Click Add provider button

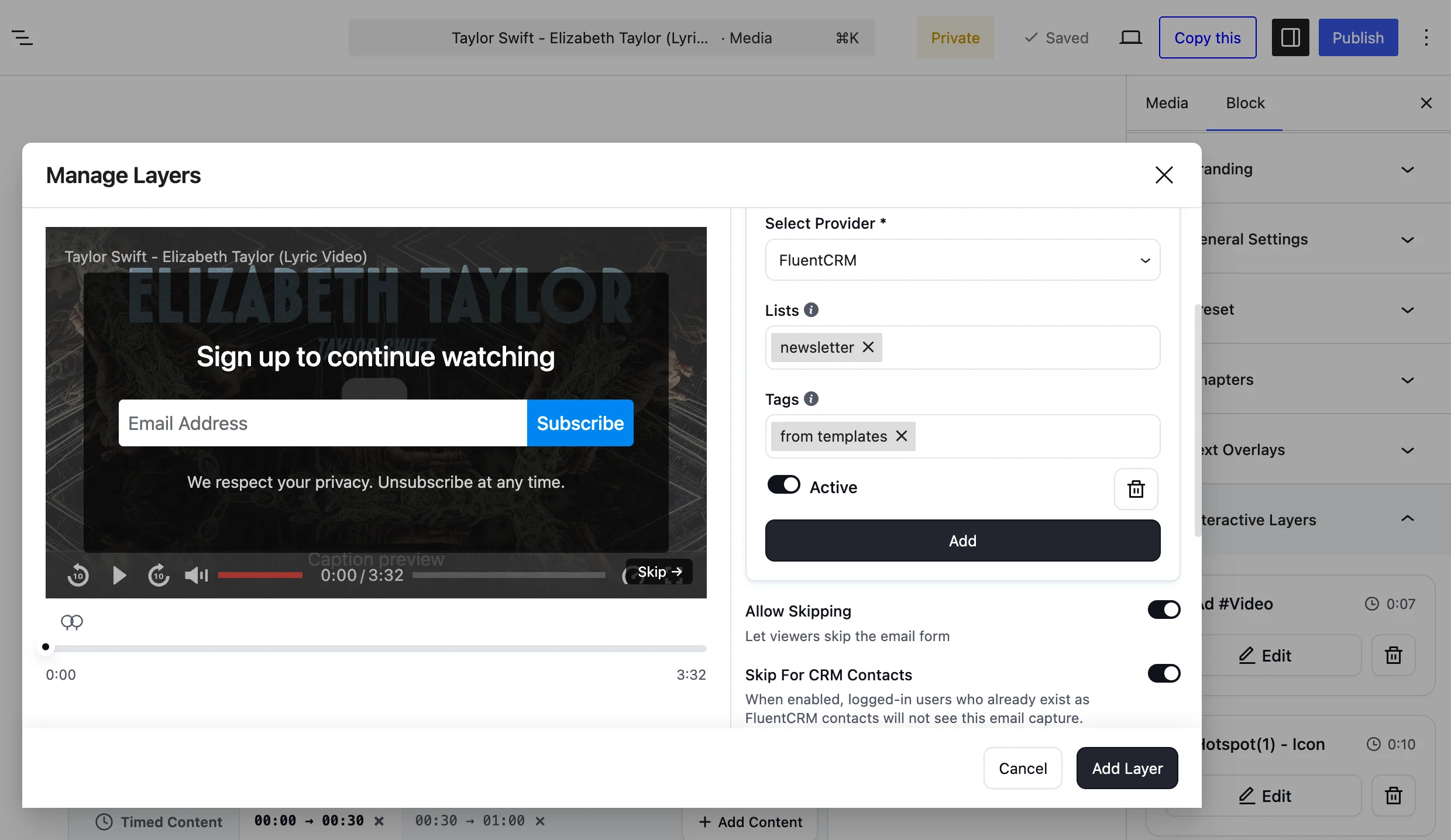(x=962, y=541)
